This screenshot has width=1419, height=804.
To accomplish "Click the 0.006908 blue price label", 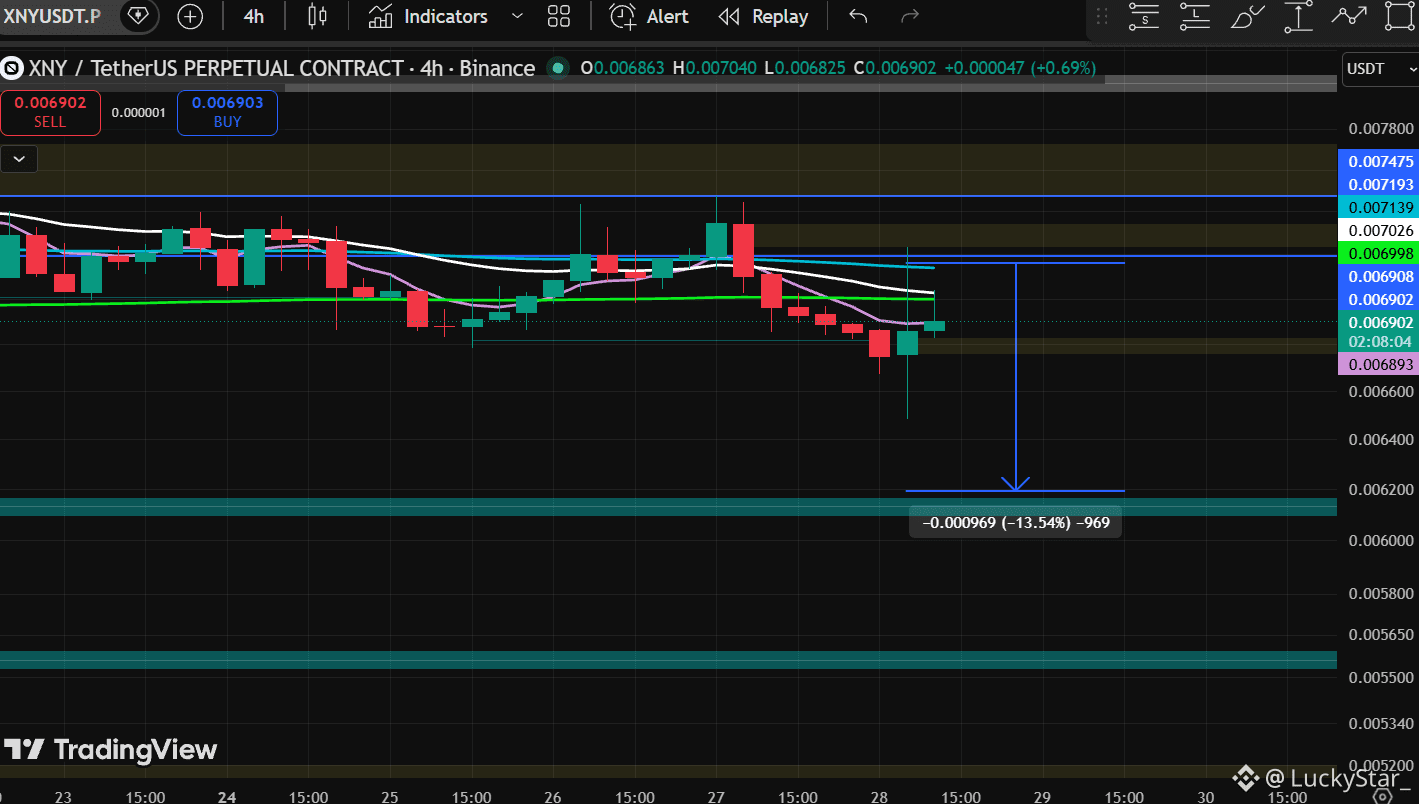I will point(1378,276).
